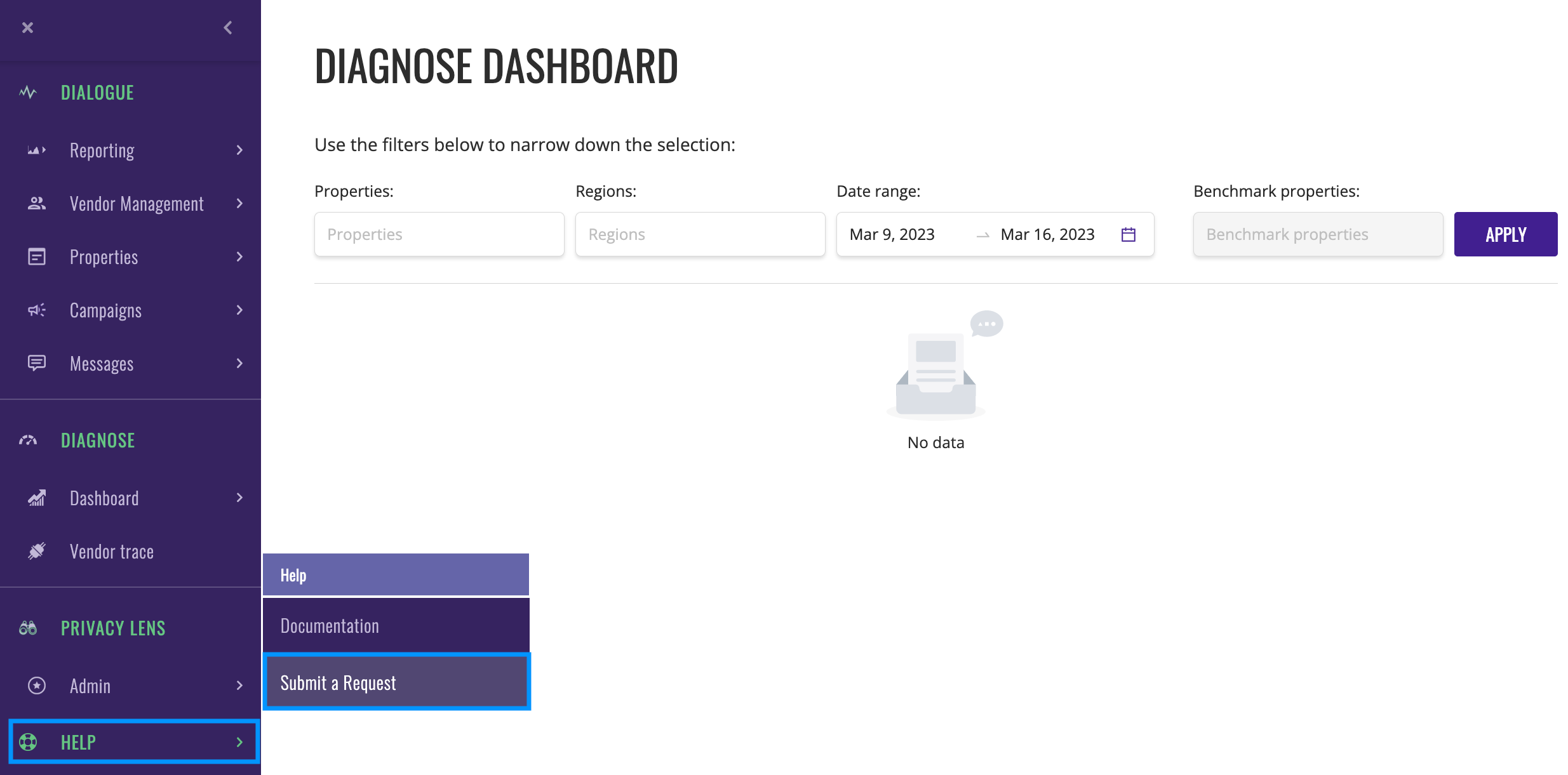This screenshot has width=1568, height=775.
Task: Choose Submit a Request in Help flyout
Action: click(396, 682)
